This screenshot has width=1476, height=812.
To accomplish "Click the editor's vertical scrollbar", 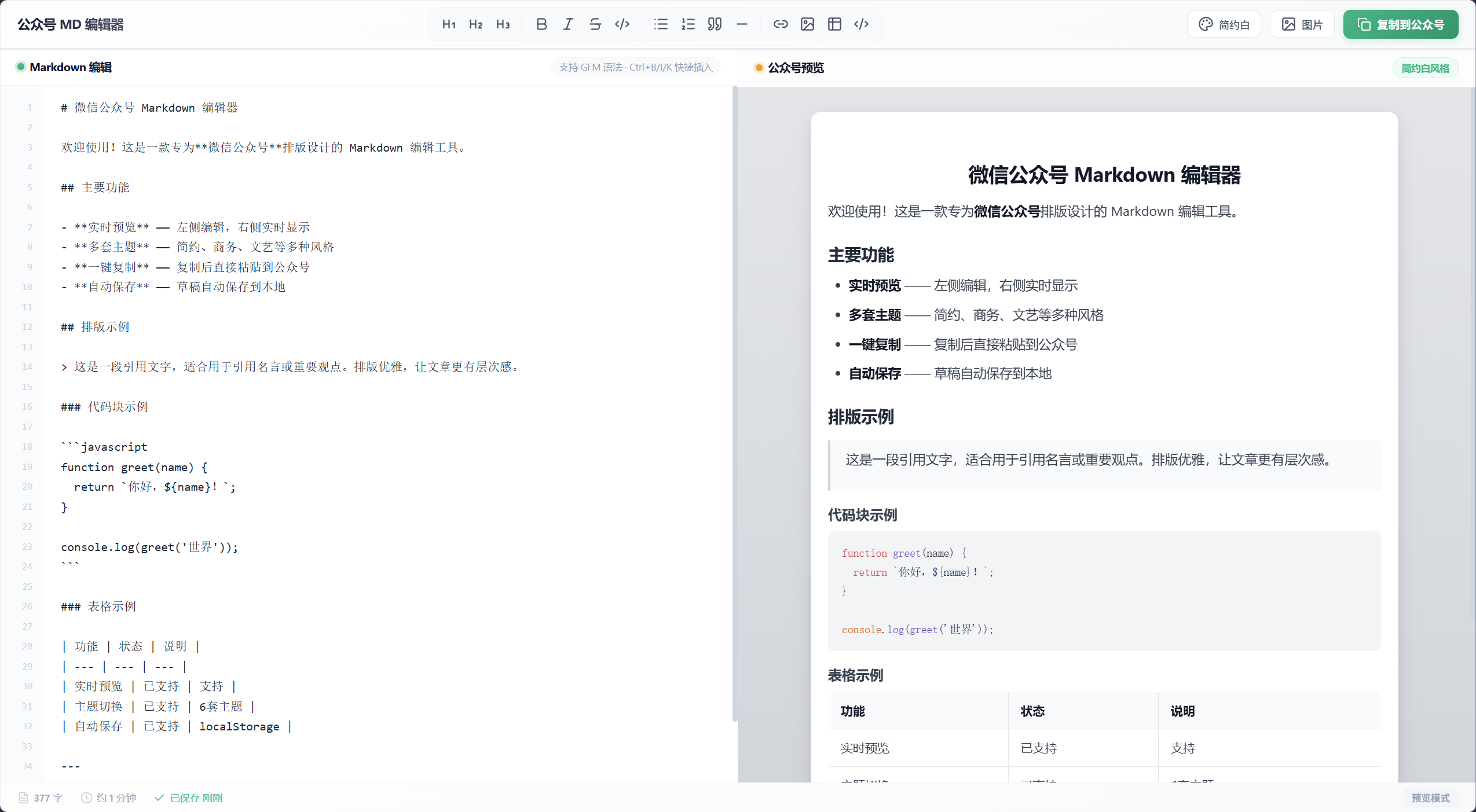I will tap(734, 404).
